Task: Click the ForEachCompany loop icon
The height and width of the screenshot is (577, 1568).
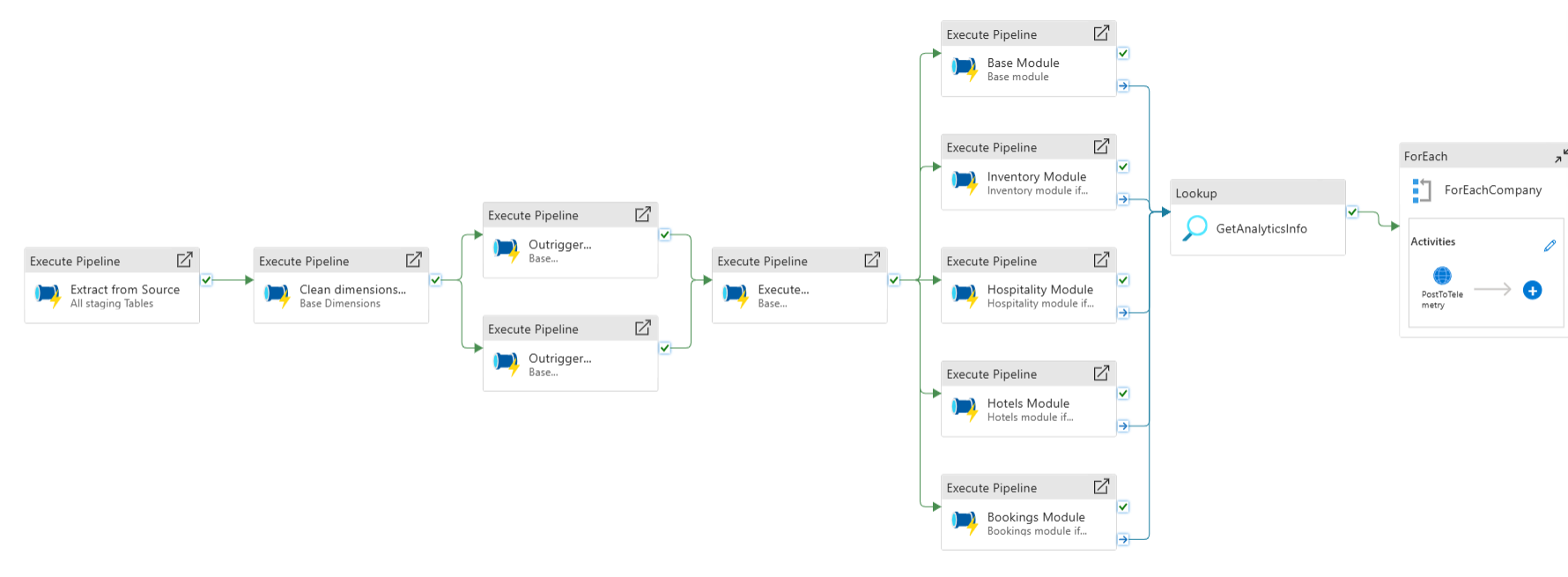Action: pos(1421,190)
